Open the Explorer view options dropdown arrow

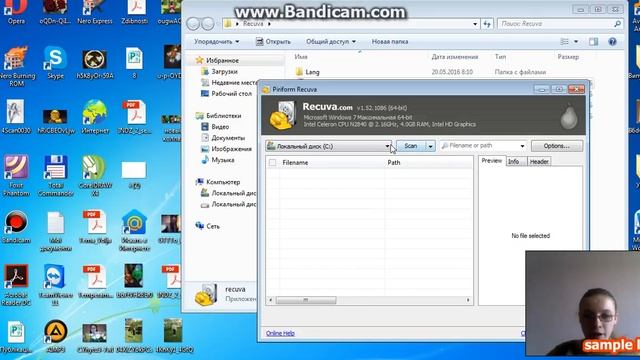pos(576,42)
